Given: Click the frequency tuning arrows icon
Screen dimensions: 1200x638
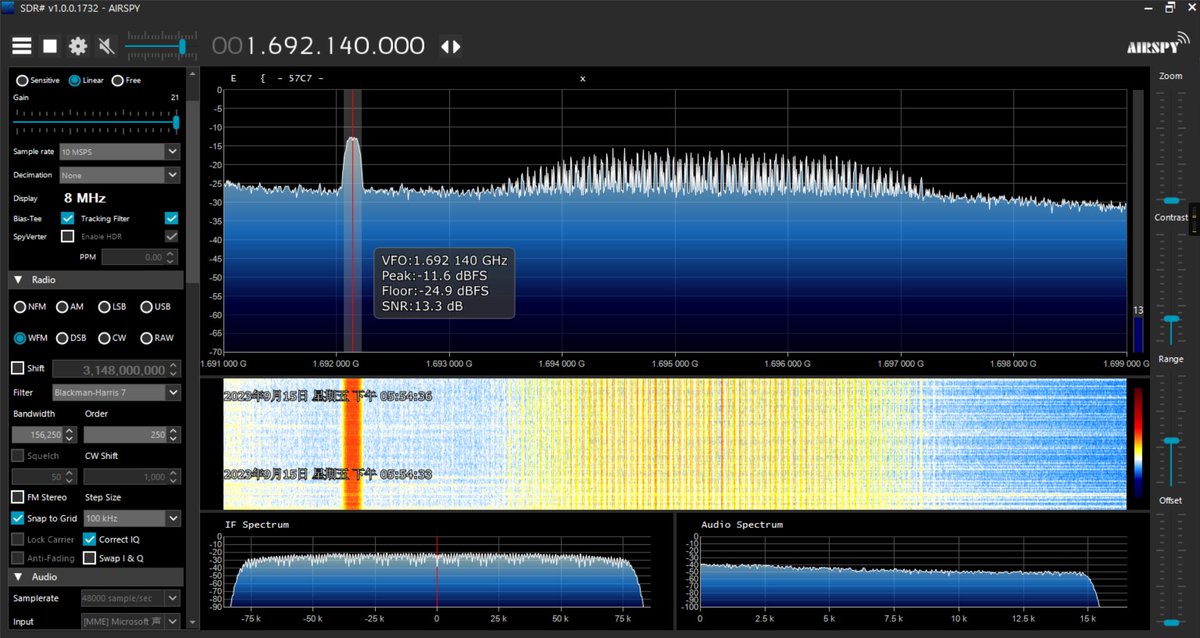Looking at the screenshot, I should [x=450, y=46].
